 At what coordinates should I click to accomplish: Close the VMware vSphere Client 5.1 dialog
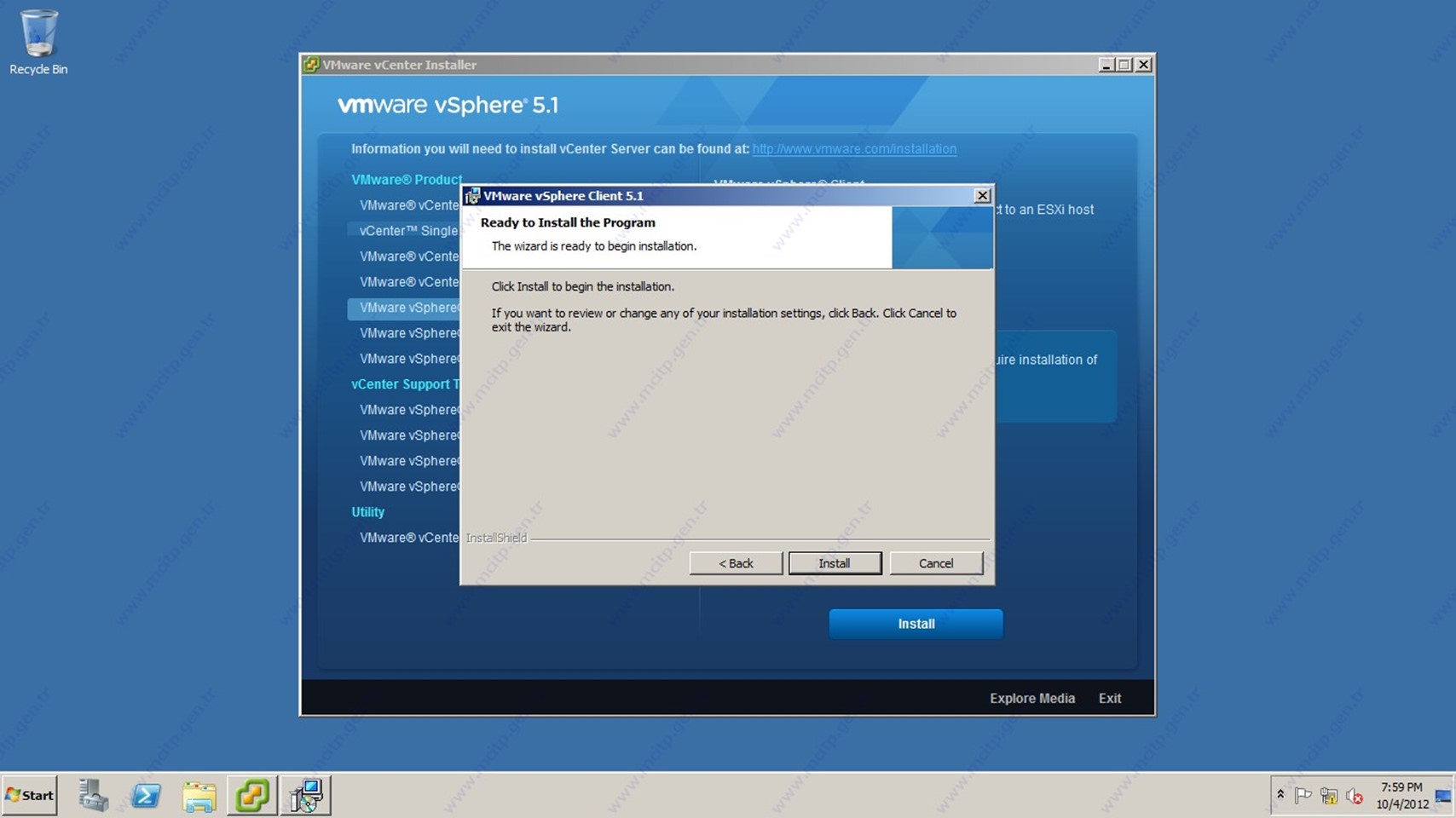point(982,195)
